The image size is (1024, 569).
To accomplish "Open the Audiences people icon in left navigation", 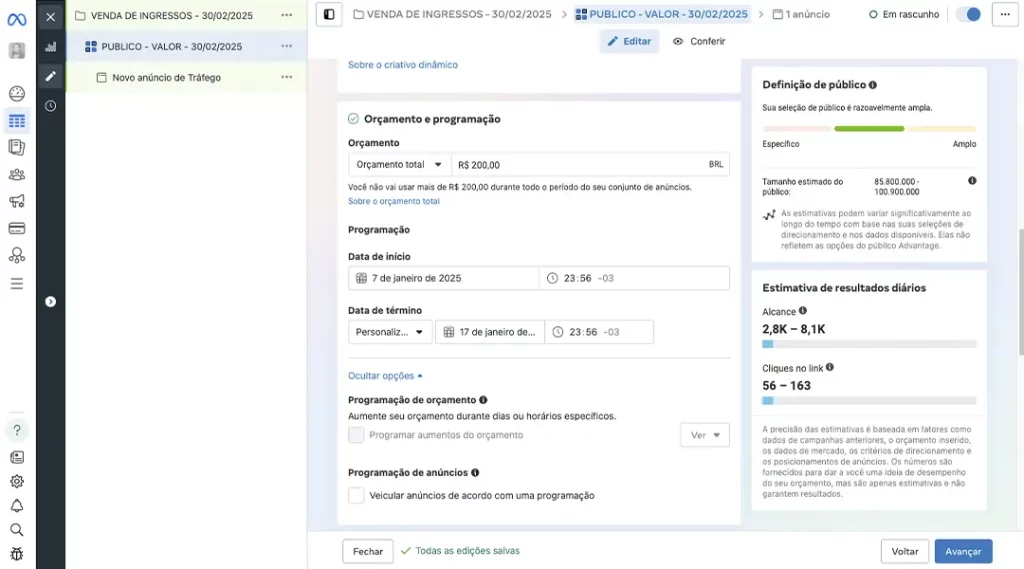I will click(16, 174).
